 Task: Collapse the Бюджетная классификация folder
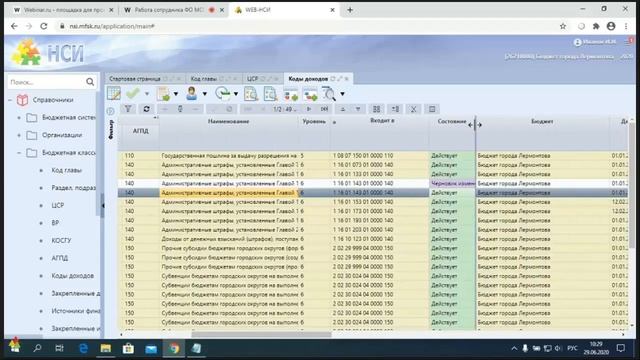coord(19,153)
